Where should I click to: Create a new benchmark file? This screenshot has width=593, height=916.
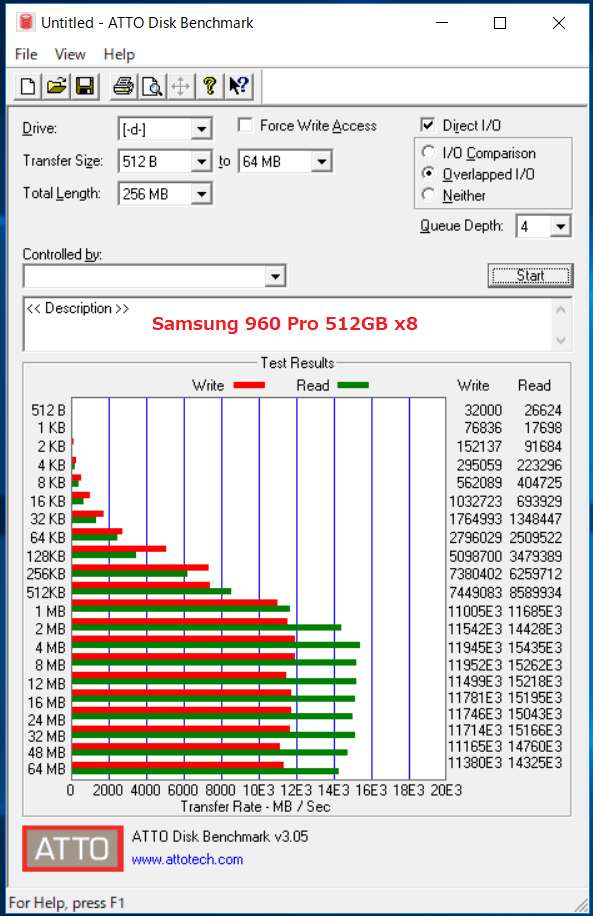pyautogui.click(x=27, y=87)
